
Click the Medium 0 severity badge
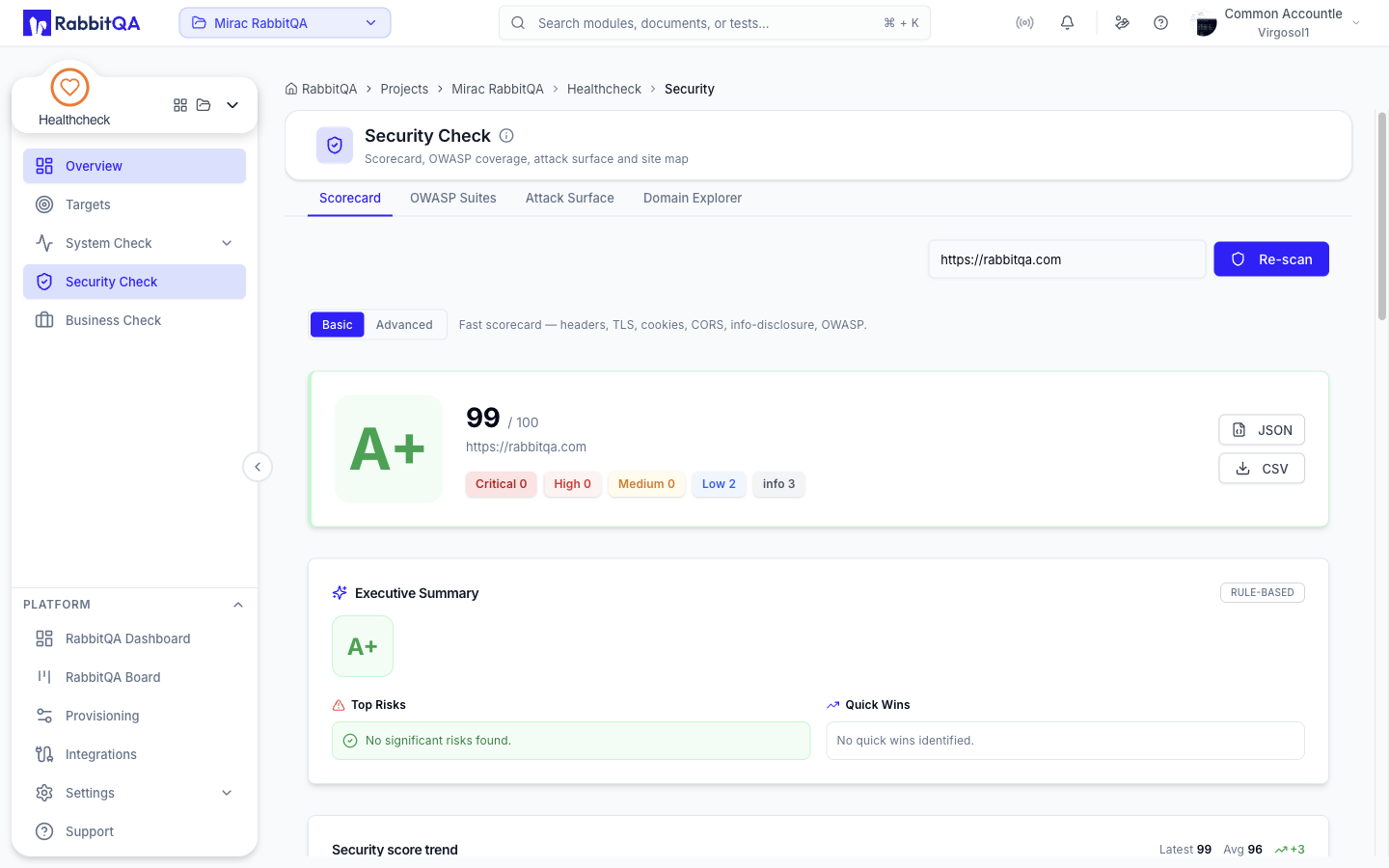coord(646,484)
